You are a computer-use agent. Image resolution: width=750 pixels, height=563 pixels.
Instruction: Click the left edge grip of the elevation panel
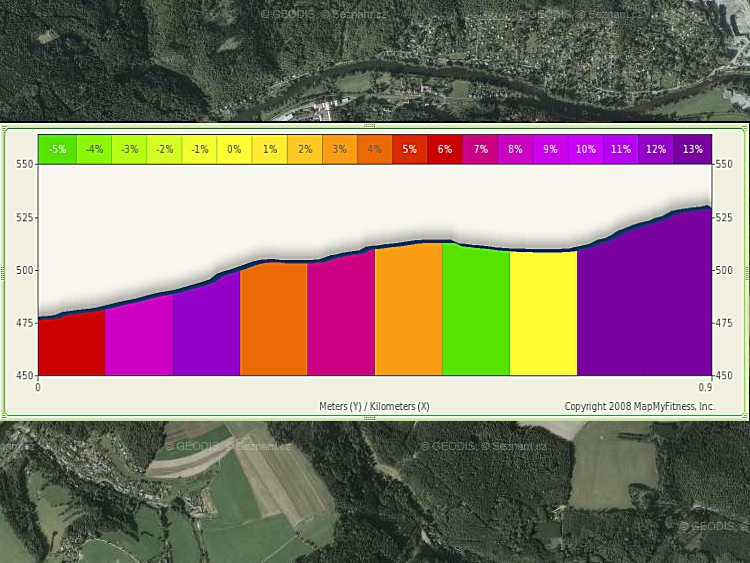click(x=3, y=273)
